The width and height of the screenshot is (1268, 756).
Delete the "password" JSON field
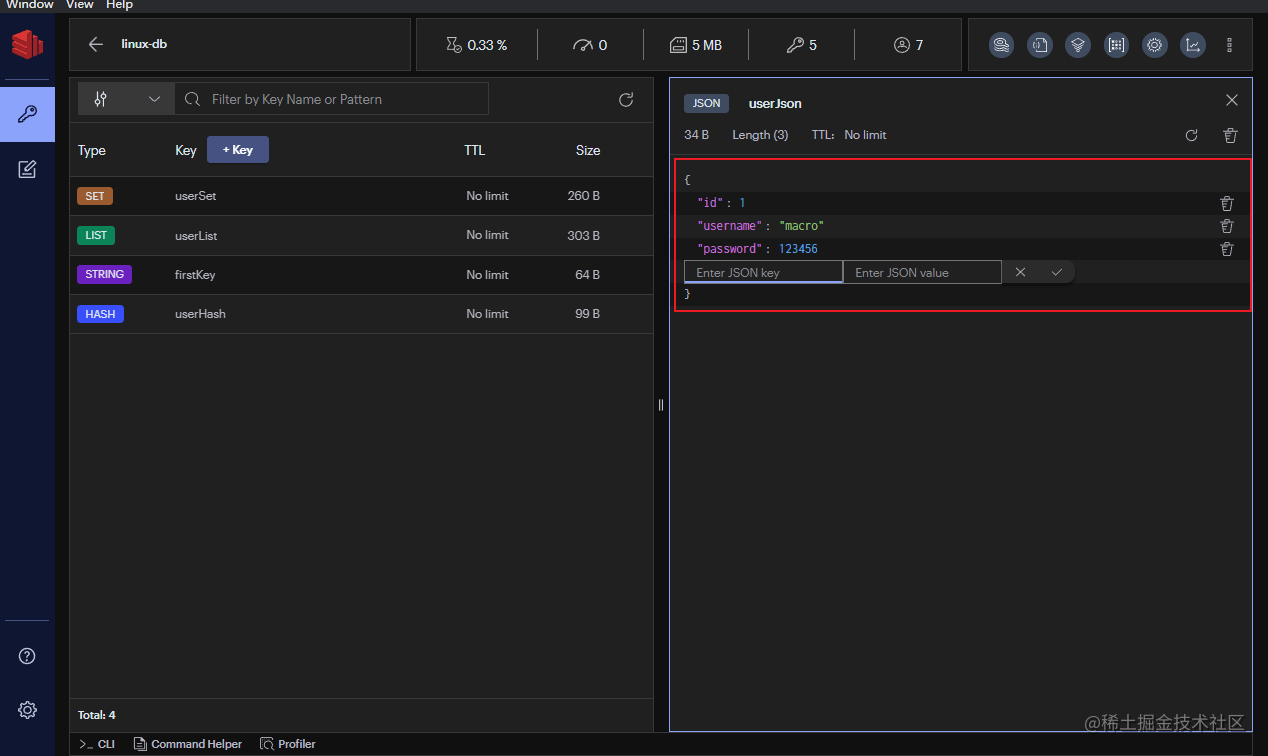pos(1227,249)
